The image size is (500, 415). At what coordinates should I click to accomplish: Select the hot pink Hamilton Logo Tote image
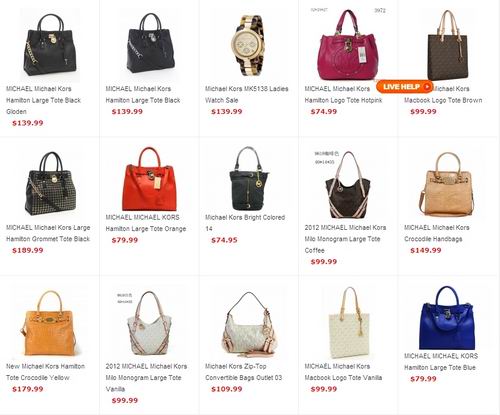(x=348, y=45)
